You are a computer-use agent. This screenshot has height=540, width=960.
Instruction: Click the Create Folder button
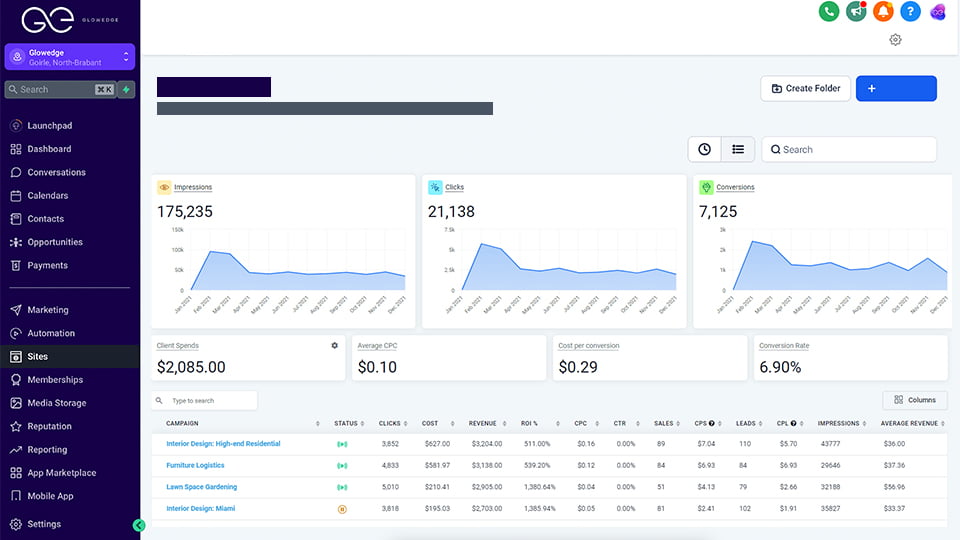point(805,88)
